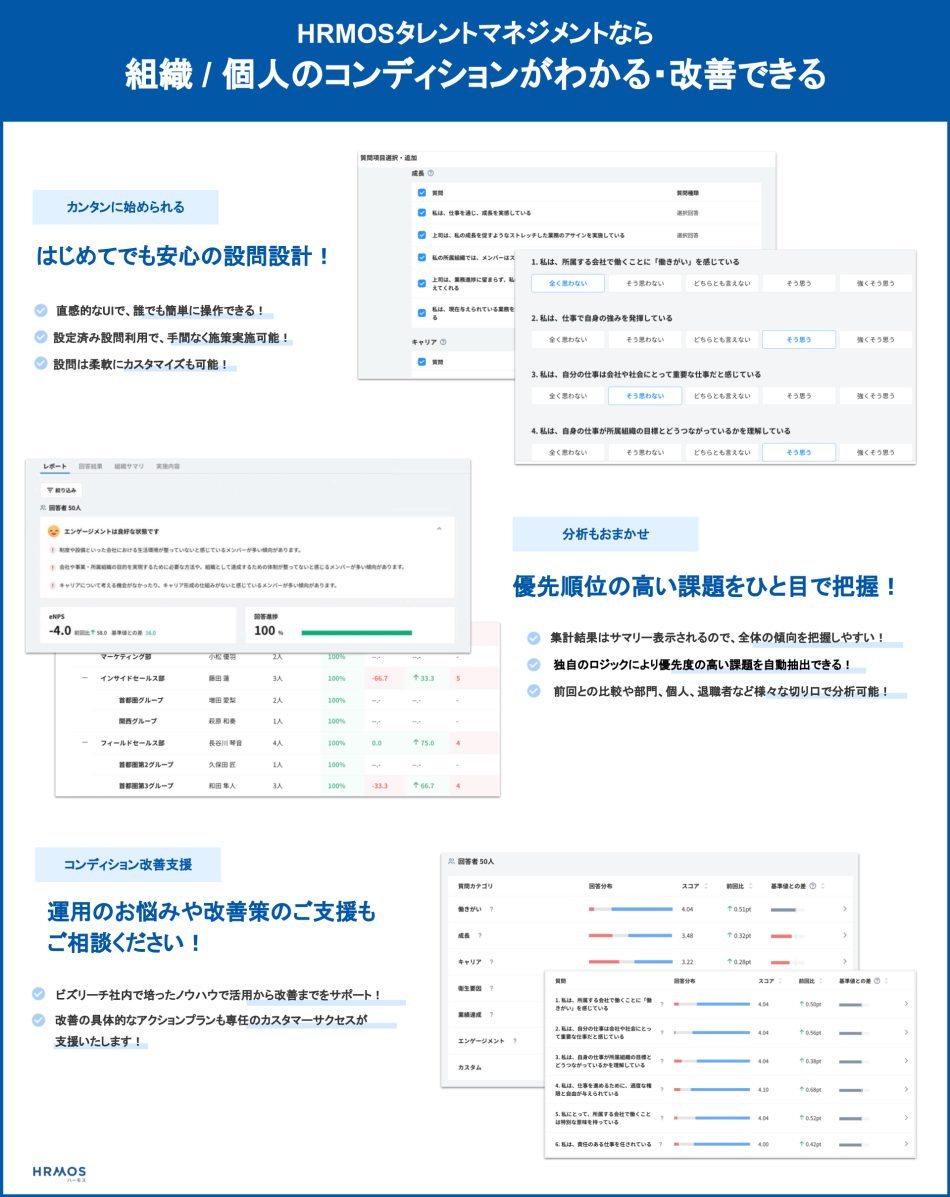Screen dimensions: 950x1197
Task: Switch to the 回答結果 tab
Action: click(91, 466)
